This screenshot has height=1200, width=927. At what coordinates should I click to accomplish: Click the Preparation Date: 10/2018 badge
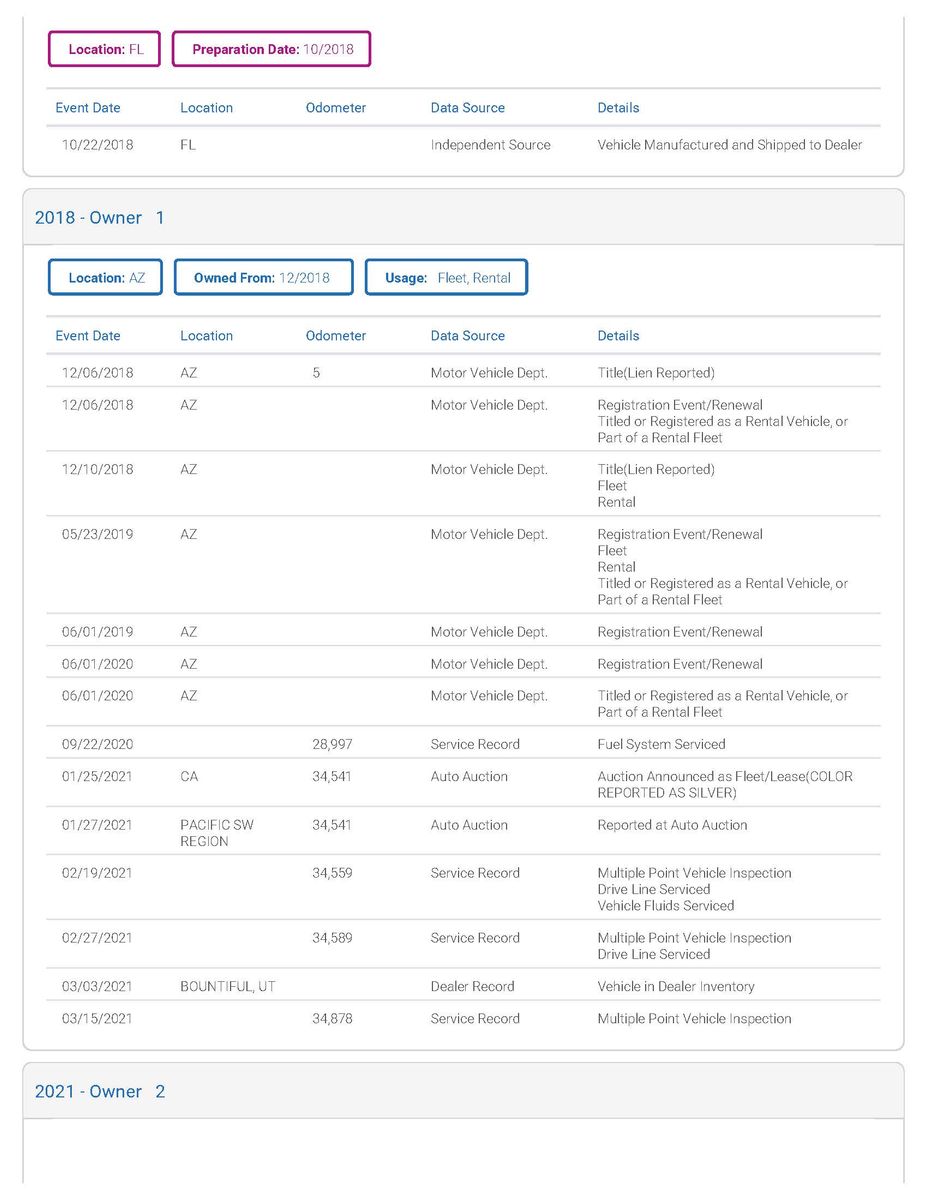[x=271, y=49]
